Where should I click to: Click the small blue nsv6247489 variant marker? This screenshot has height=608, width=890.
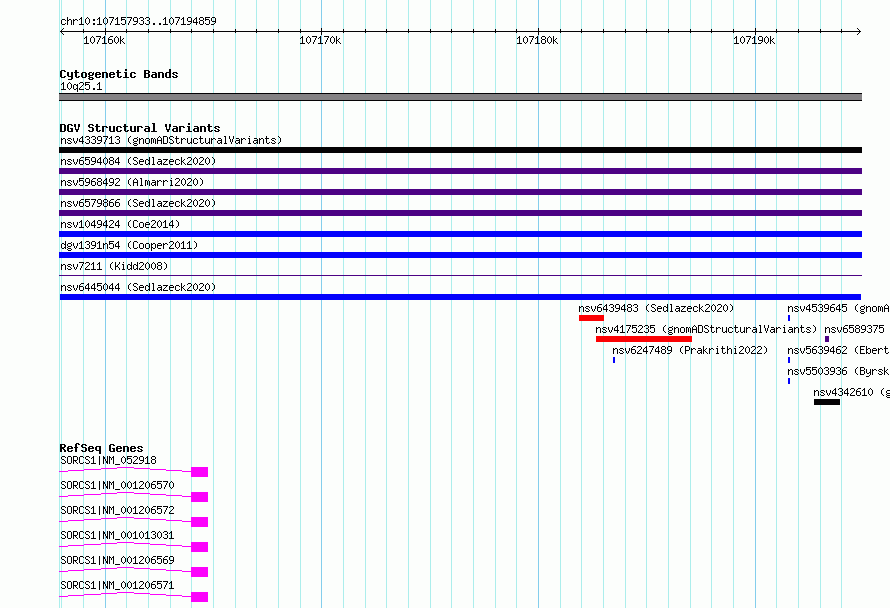click(614, 360)
